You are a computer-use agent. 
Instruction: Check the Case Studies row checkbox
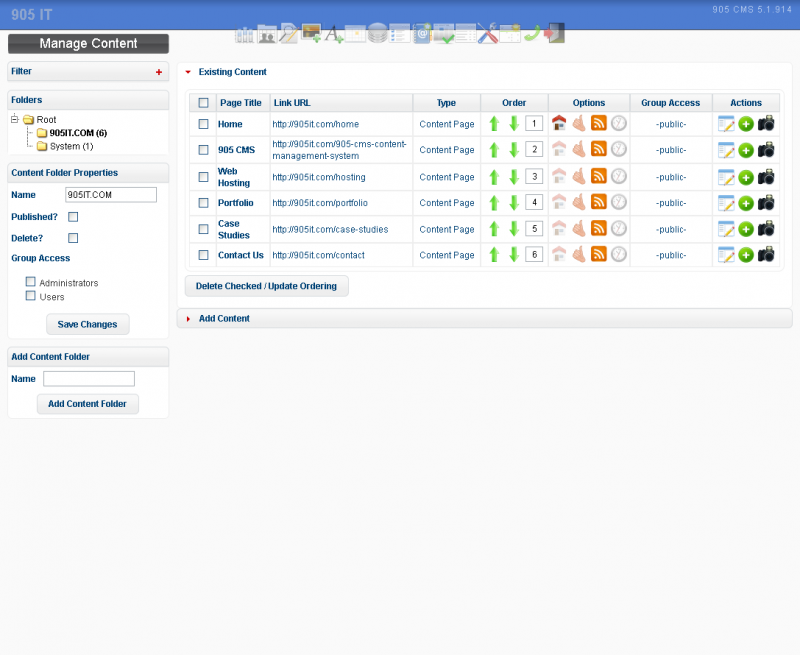(204, 229)
